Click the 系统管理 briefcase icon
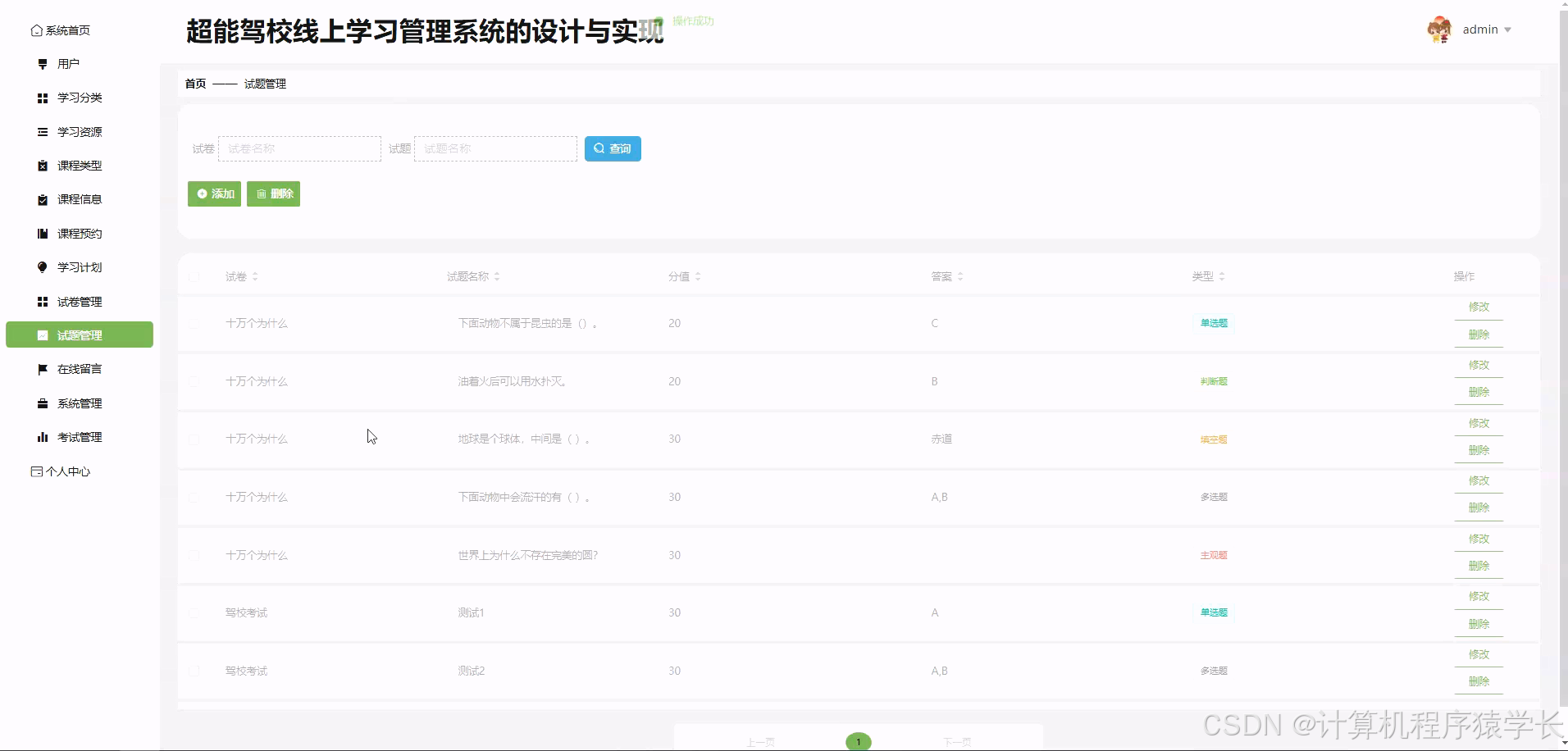This screenshot has height=751, width=1568. tap(43, 403)
